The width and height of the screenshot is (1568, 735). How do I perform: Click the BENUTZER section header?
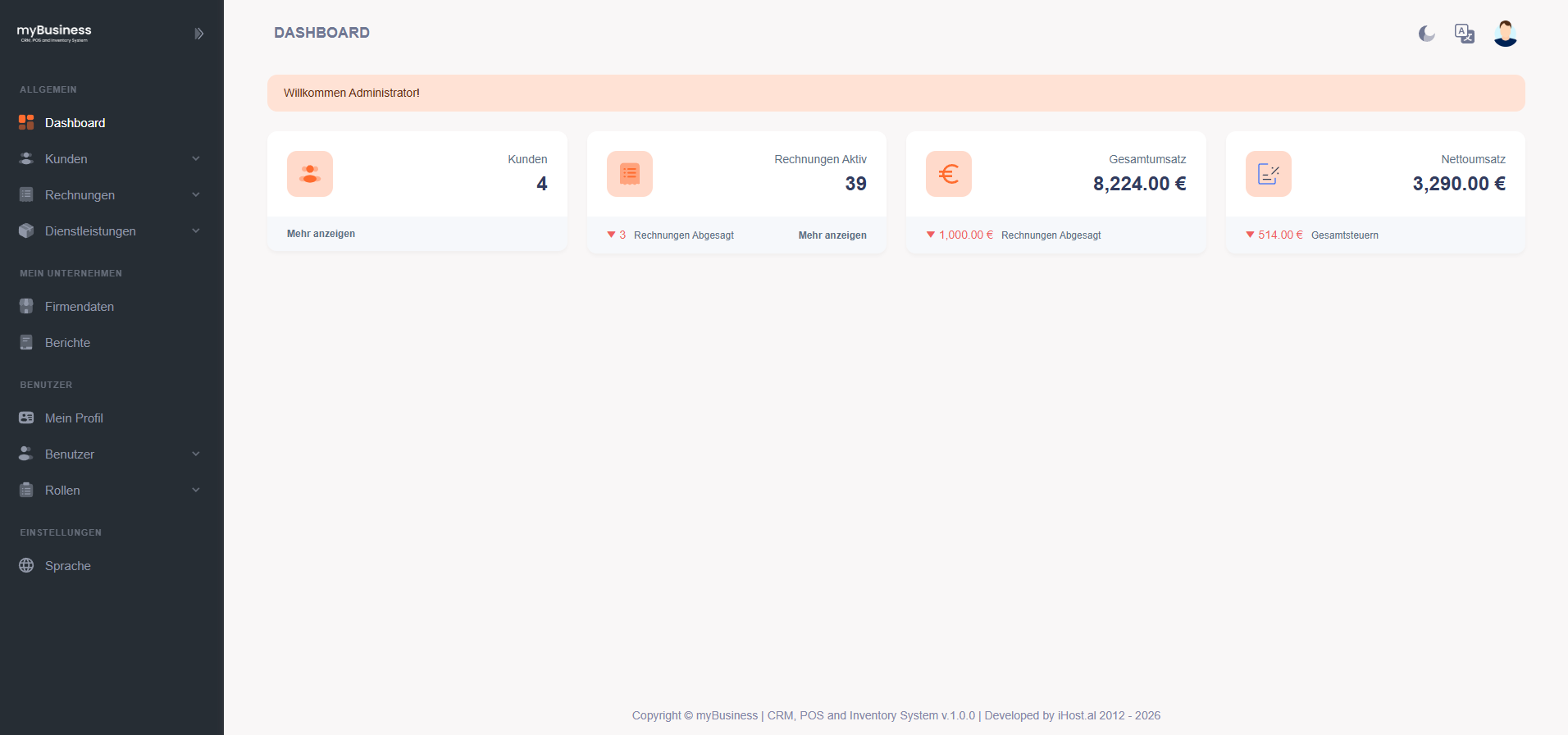(x=46, y=385)
